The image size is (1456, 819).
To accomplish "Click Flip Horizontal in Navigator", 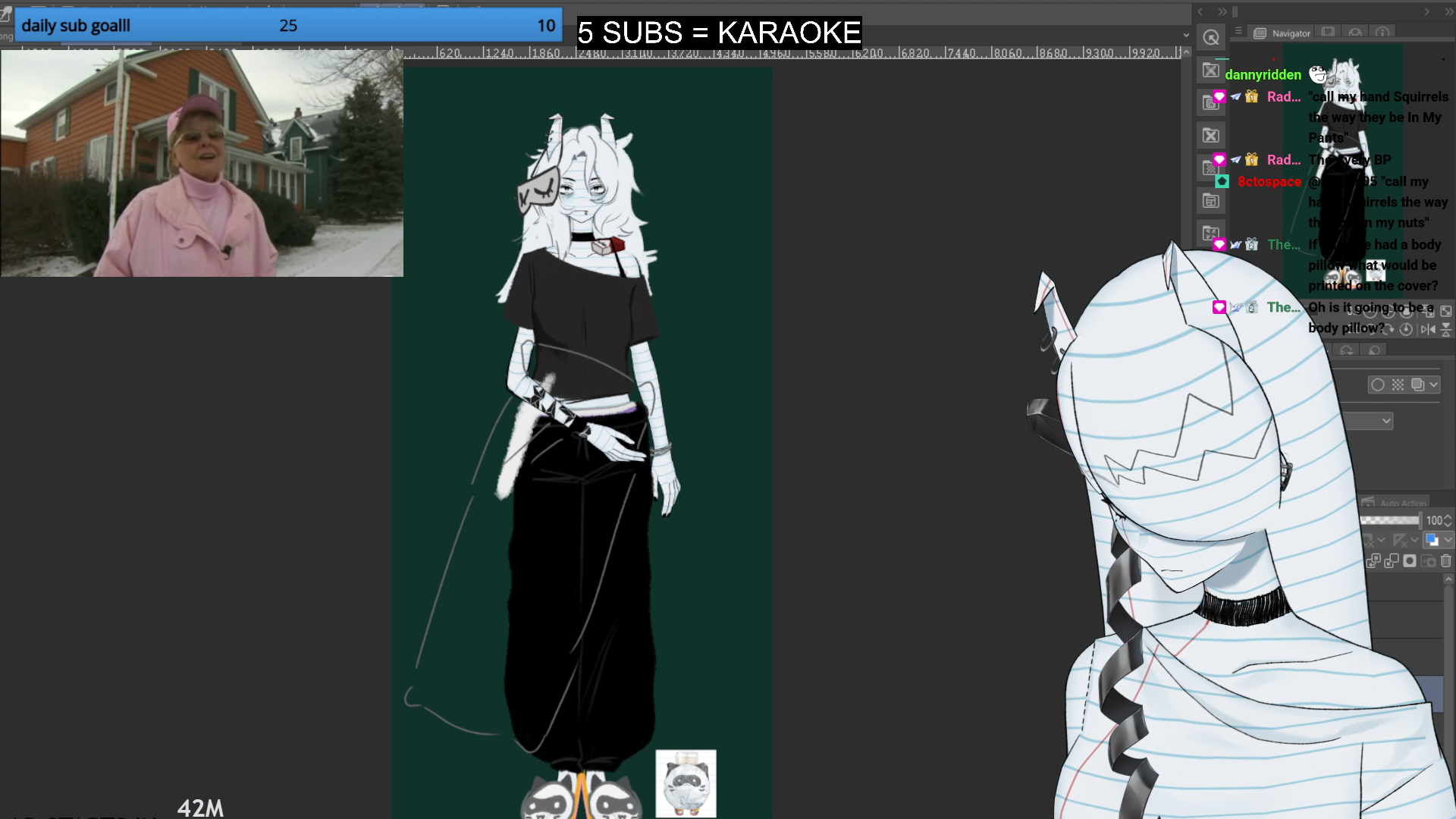I will (x=1428, y=329).
